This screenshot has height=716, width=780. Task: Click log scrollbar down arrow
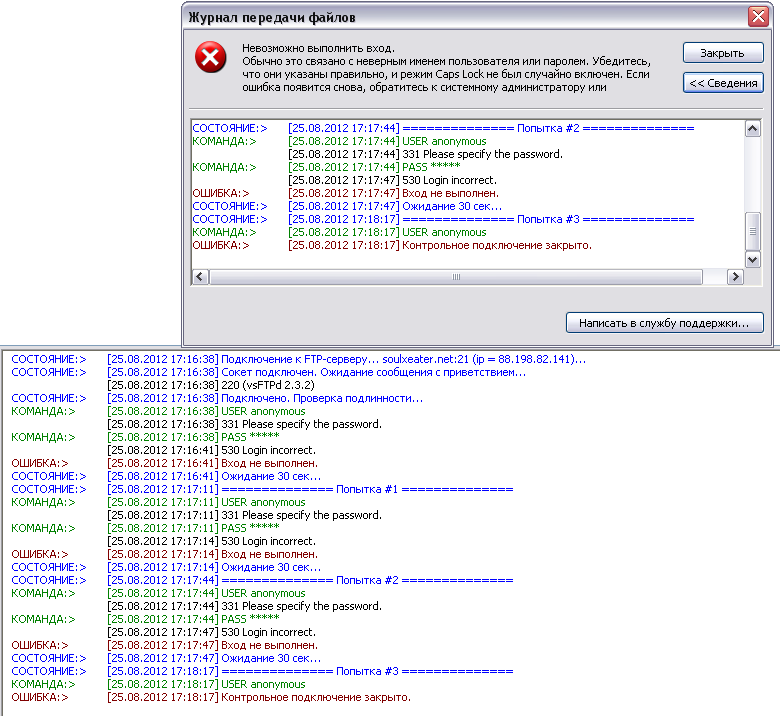[752, 259]
